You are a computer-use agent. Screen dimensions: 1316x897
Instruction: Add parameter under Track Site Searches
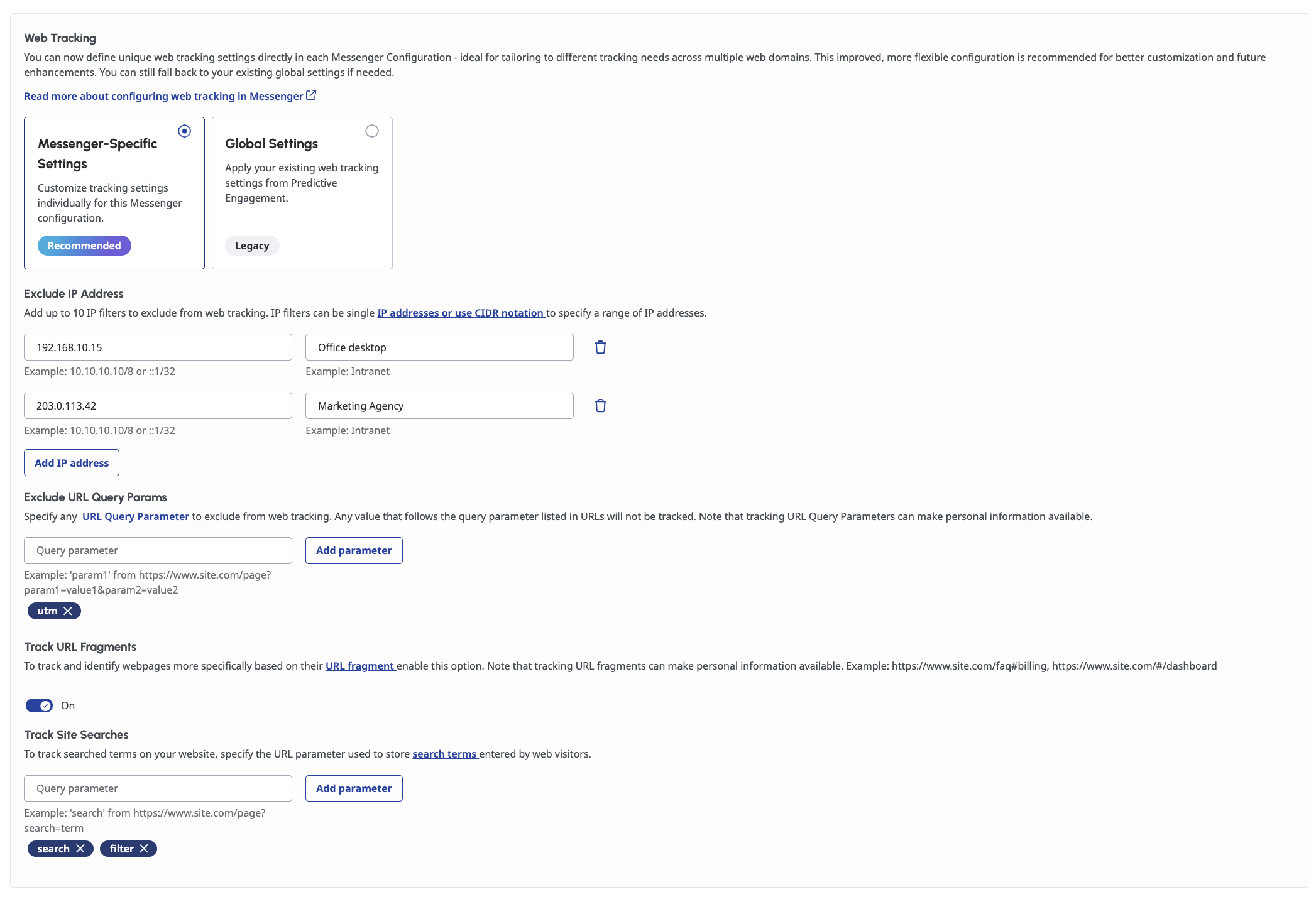(x=354, y=788)
